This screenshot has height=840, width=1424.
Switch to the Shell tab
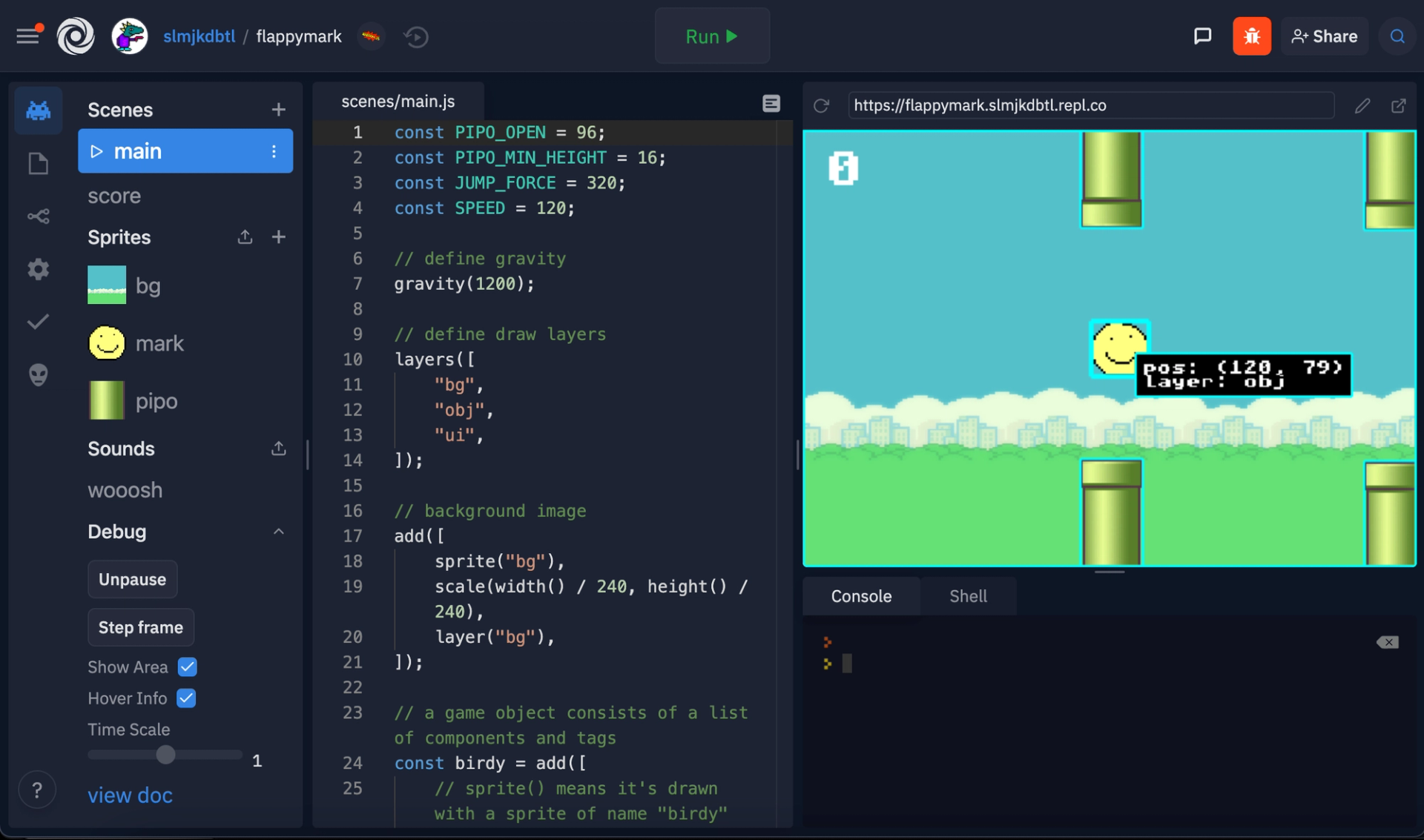point(967,596)
